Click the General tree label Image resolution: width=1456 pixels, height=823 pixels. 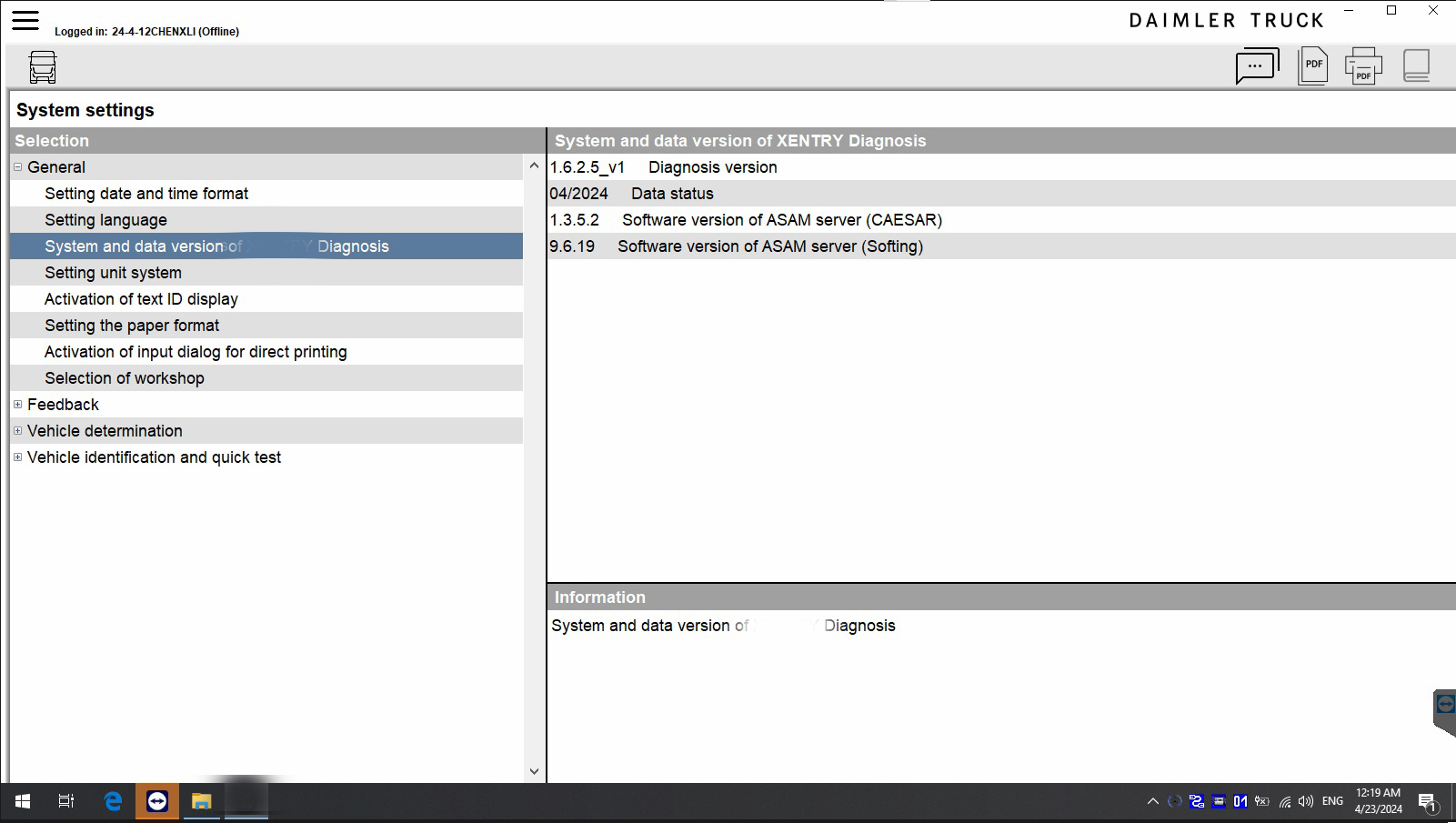click(x=56, y=167)
